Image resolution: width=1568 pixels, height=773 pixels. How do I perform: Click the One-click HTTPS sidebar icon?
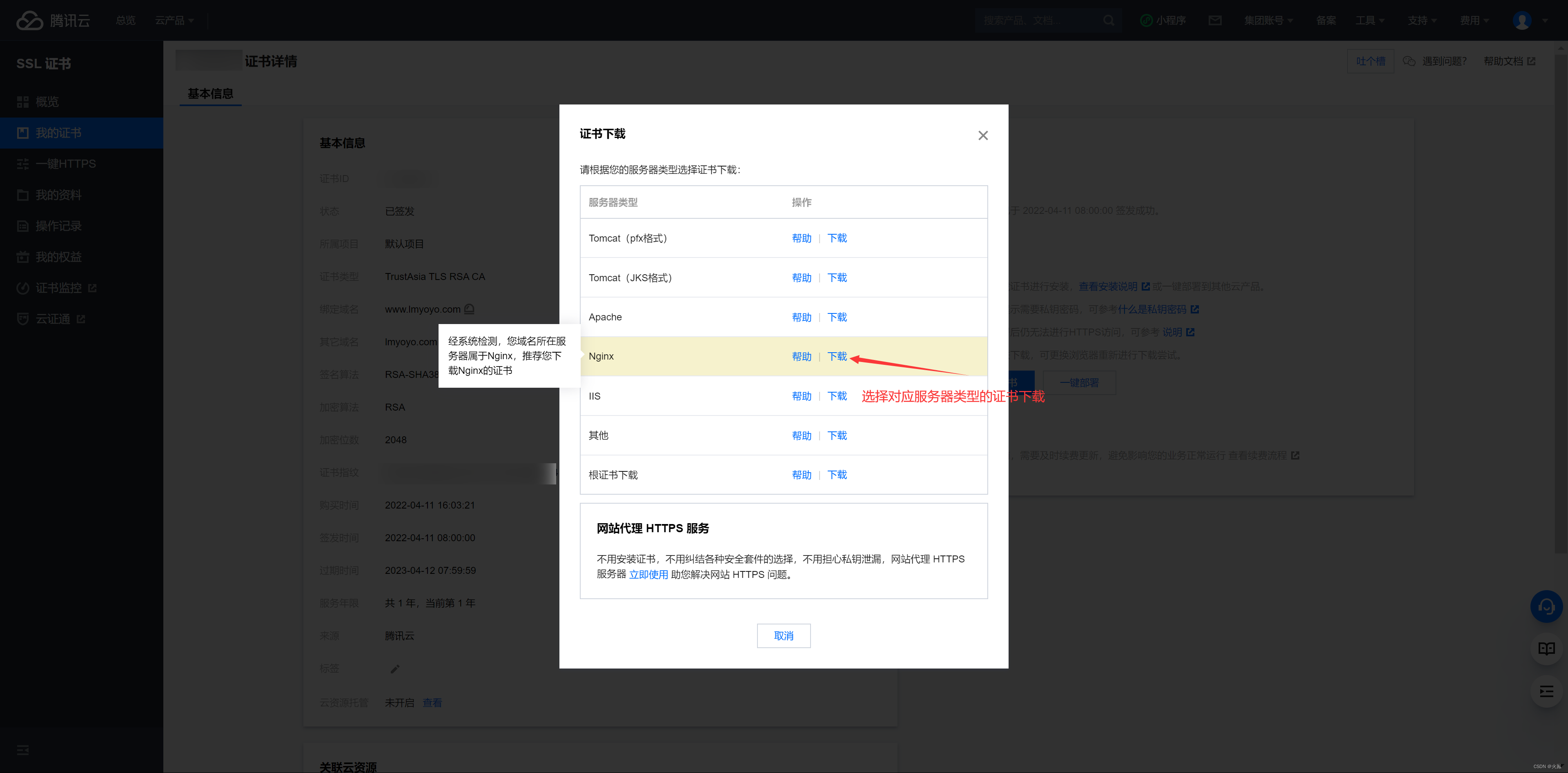point(22,164)
